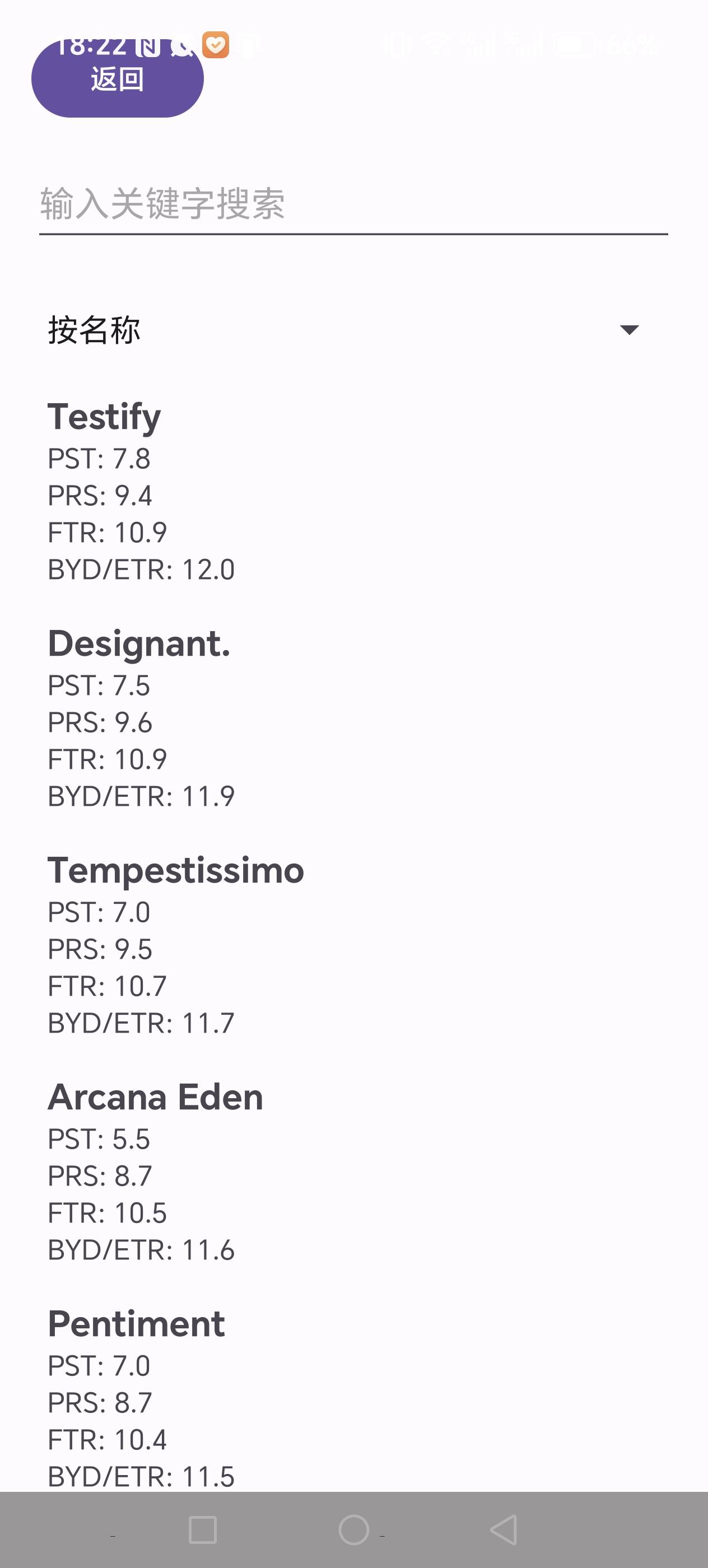
Task: Select the Testify song entry
Action: (x=353, y=492)
